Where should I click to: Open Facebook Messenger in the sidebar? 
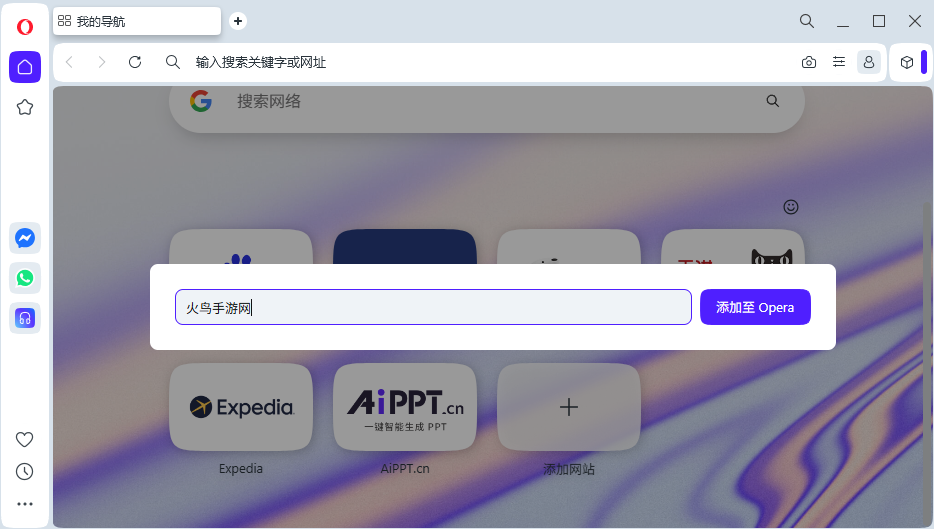tap(25, 238)
